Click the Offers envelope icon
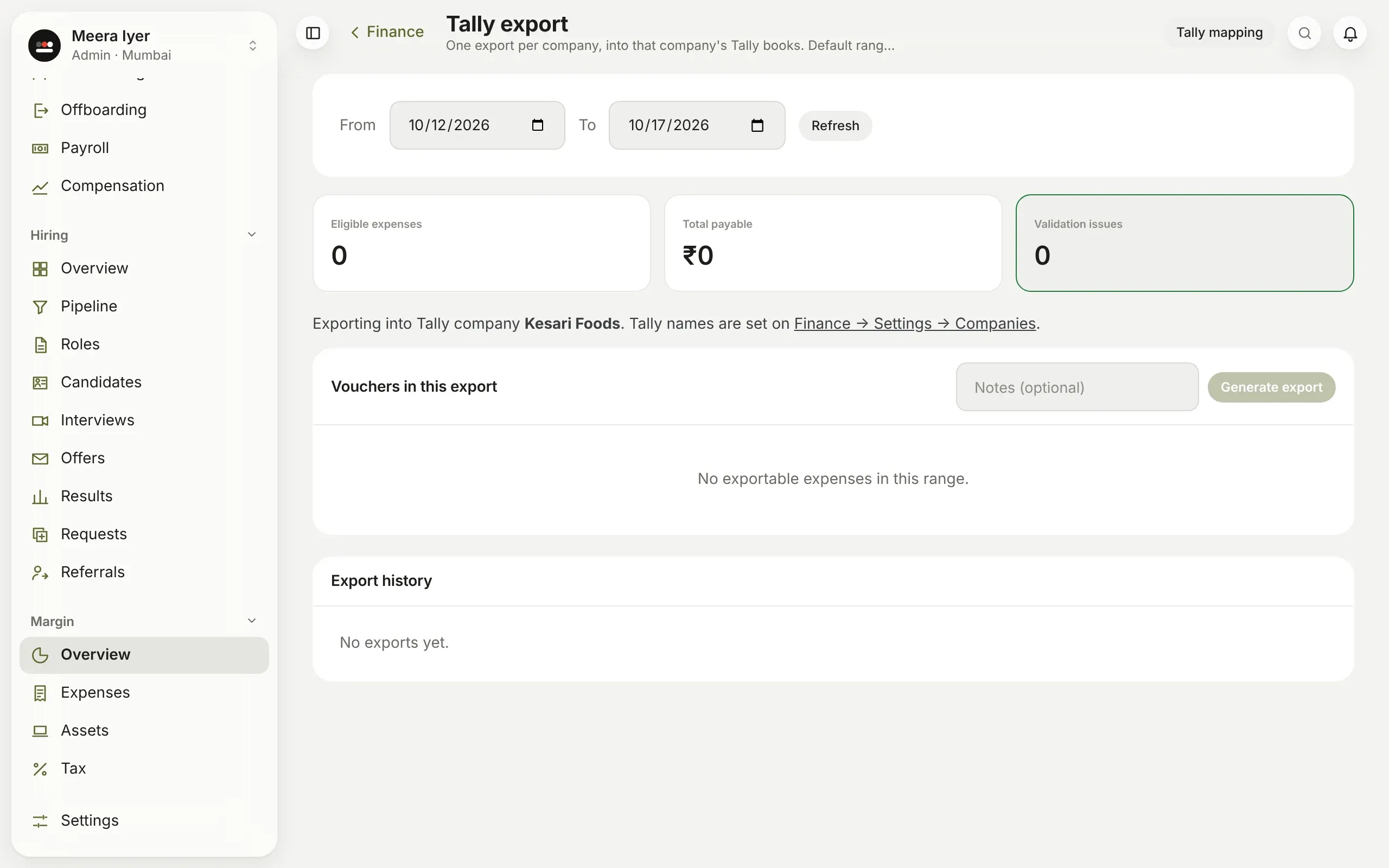The height and width of the screenshot is (868, 1389). 40,458
